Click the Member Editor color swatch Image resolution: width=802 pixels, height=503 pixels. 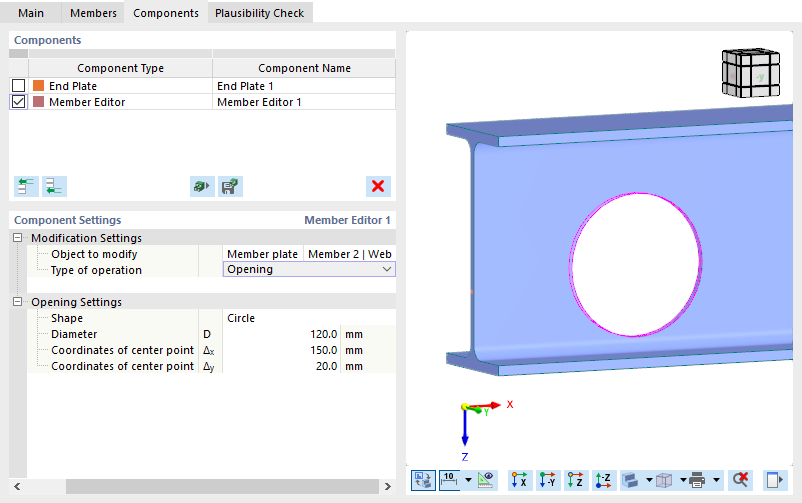tap(38, 102)
